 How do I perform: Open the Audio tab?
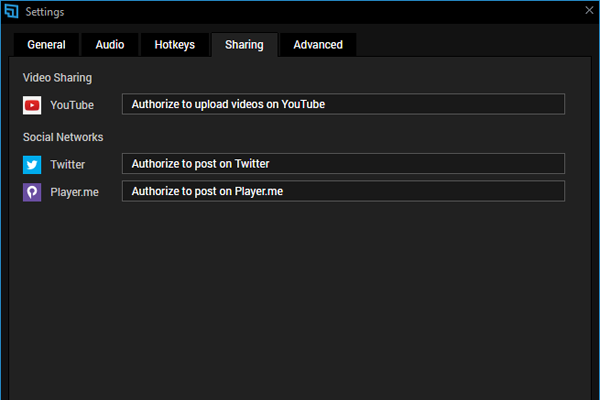point(110,45)
